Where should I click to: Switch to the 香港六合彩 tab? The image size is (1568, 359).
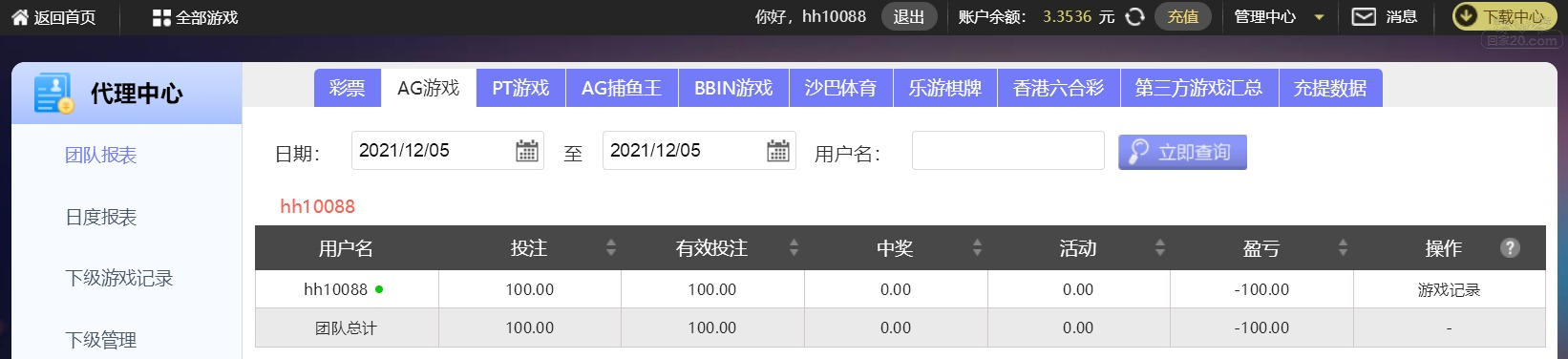coord(1058,88)
